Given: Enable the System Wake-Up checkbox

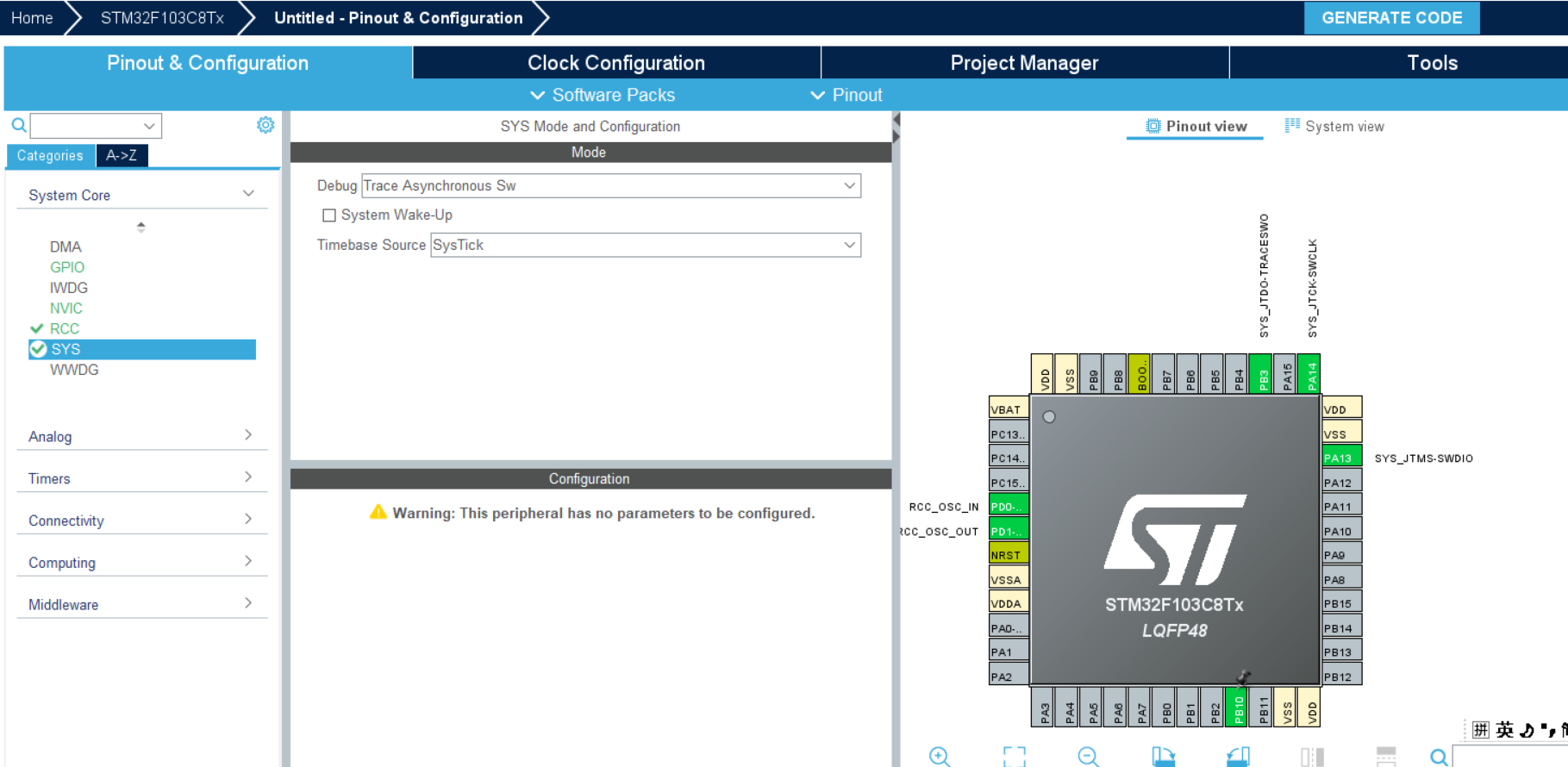Looking at the screenshot, I should coord(329,215).
